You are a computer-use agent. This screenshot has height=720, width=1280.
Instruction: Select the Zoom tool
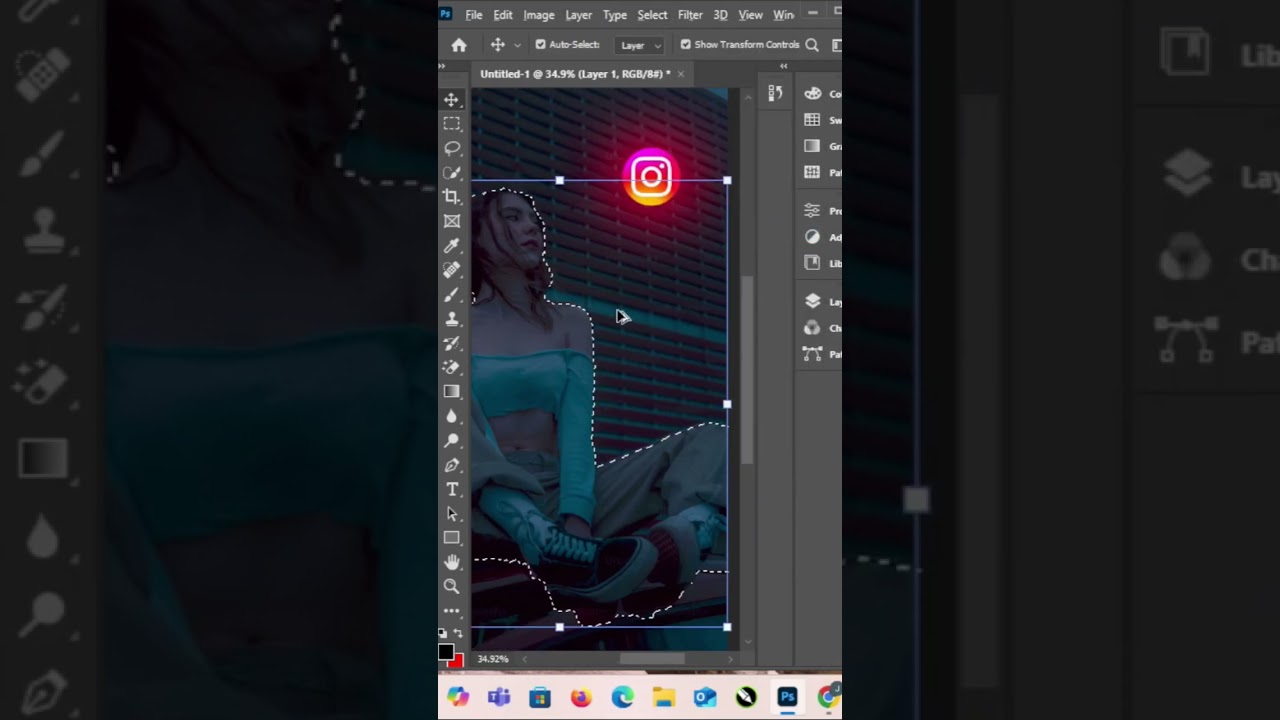point(452,586)
